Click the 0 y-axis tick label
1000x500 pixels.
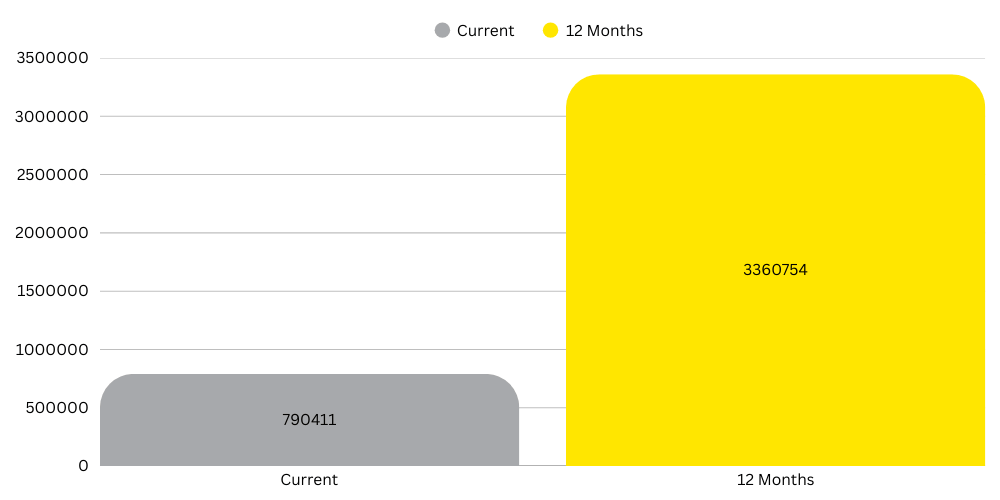point(82,466)
